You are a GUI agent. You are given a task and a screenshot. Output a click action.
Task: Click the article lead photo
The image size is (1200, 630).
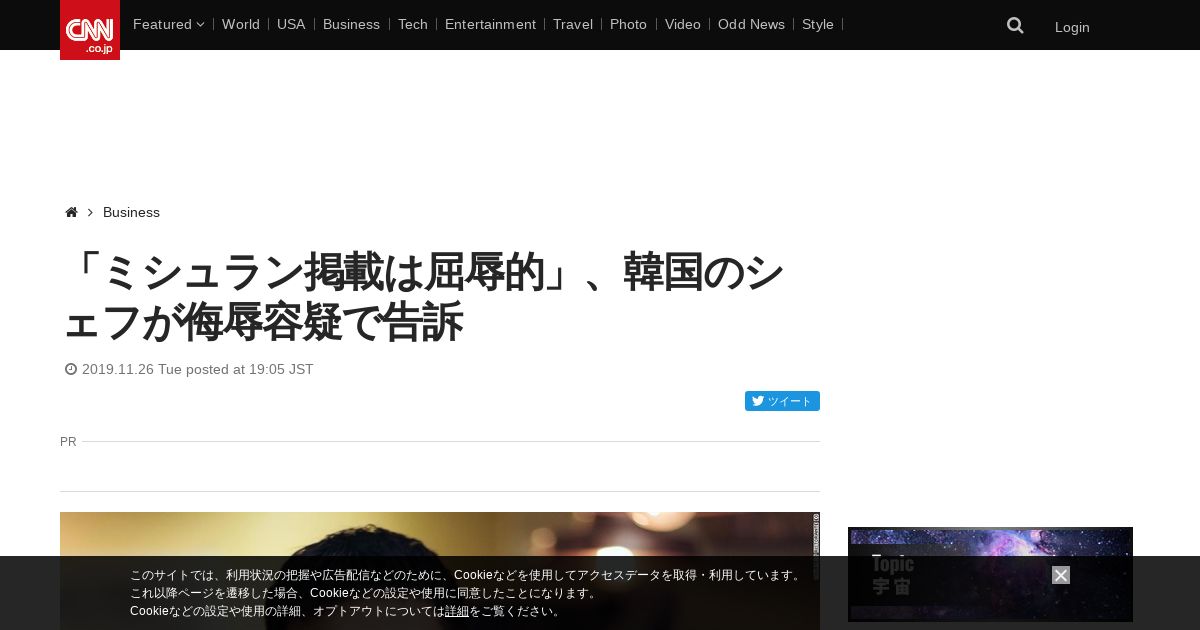(440, 571)
